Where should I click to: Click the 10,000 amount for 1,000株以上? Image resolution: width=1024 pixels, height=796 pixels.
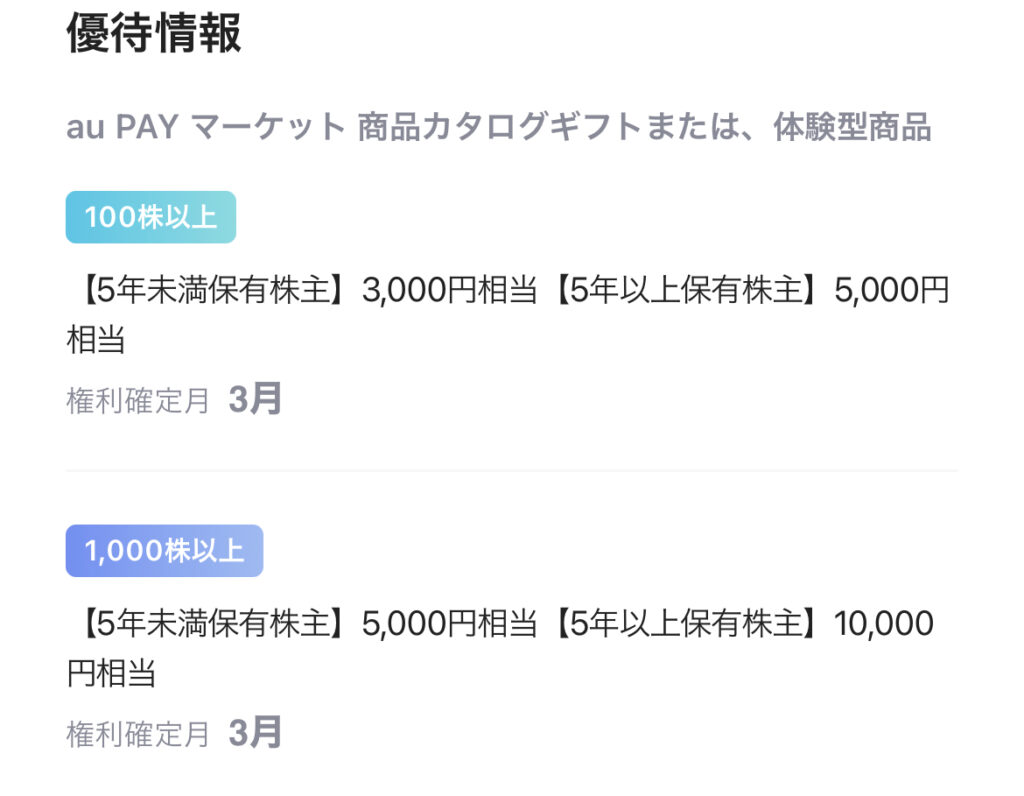click(x=884, y=624)
